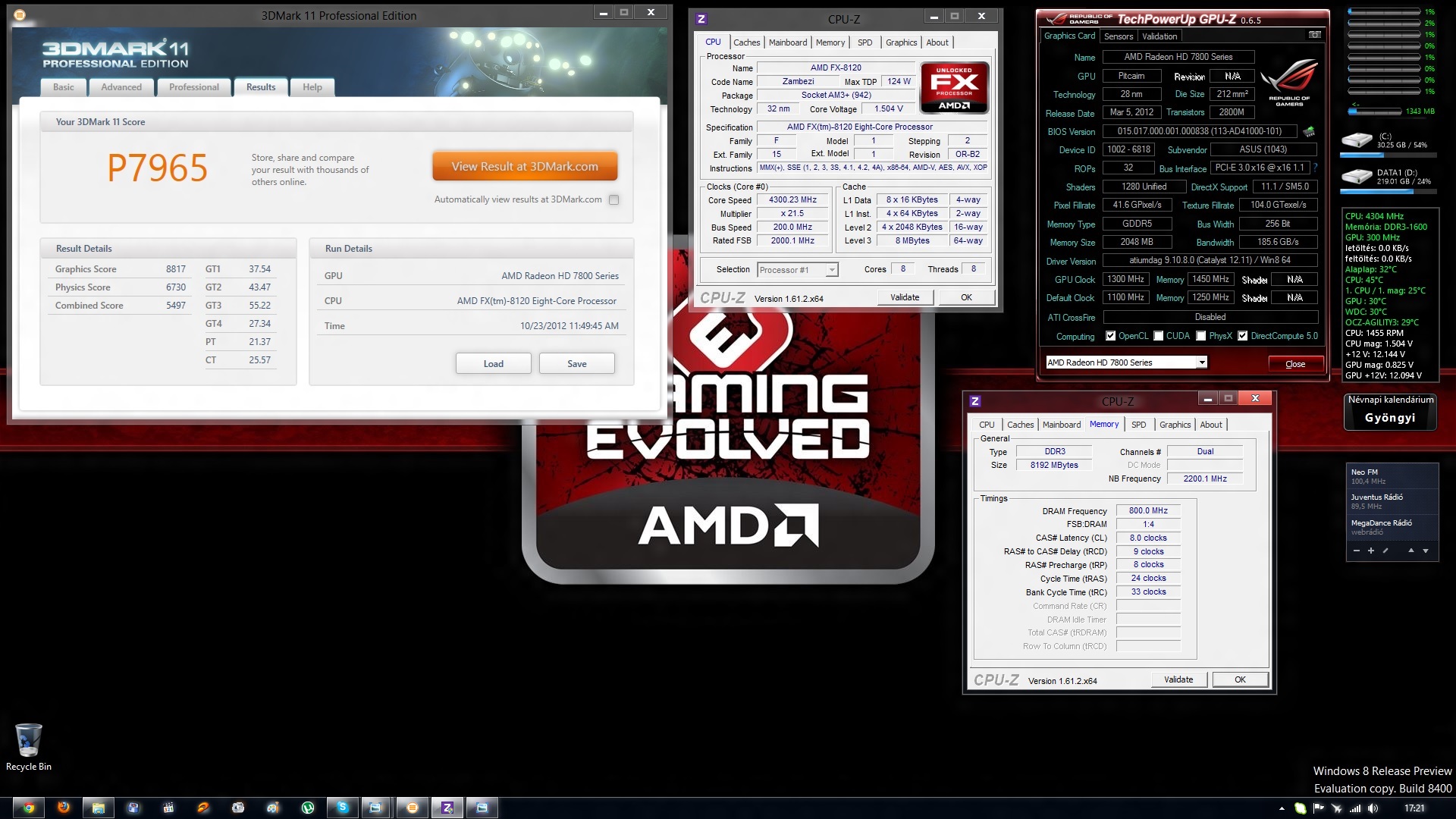
Task: Open the Action Center flag icon
Action: (x=1318, y=808)
